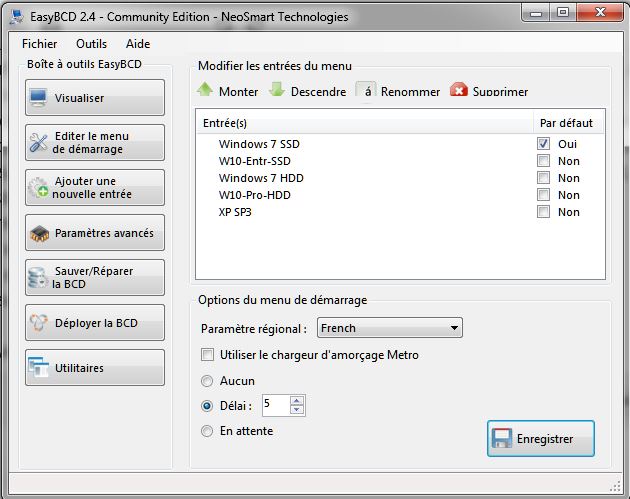Open the Fichier menu
This screenshot has width=630, height=499.
(39, 44)
